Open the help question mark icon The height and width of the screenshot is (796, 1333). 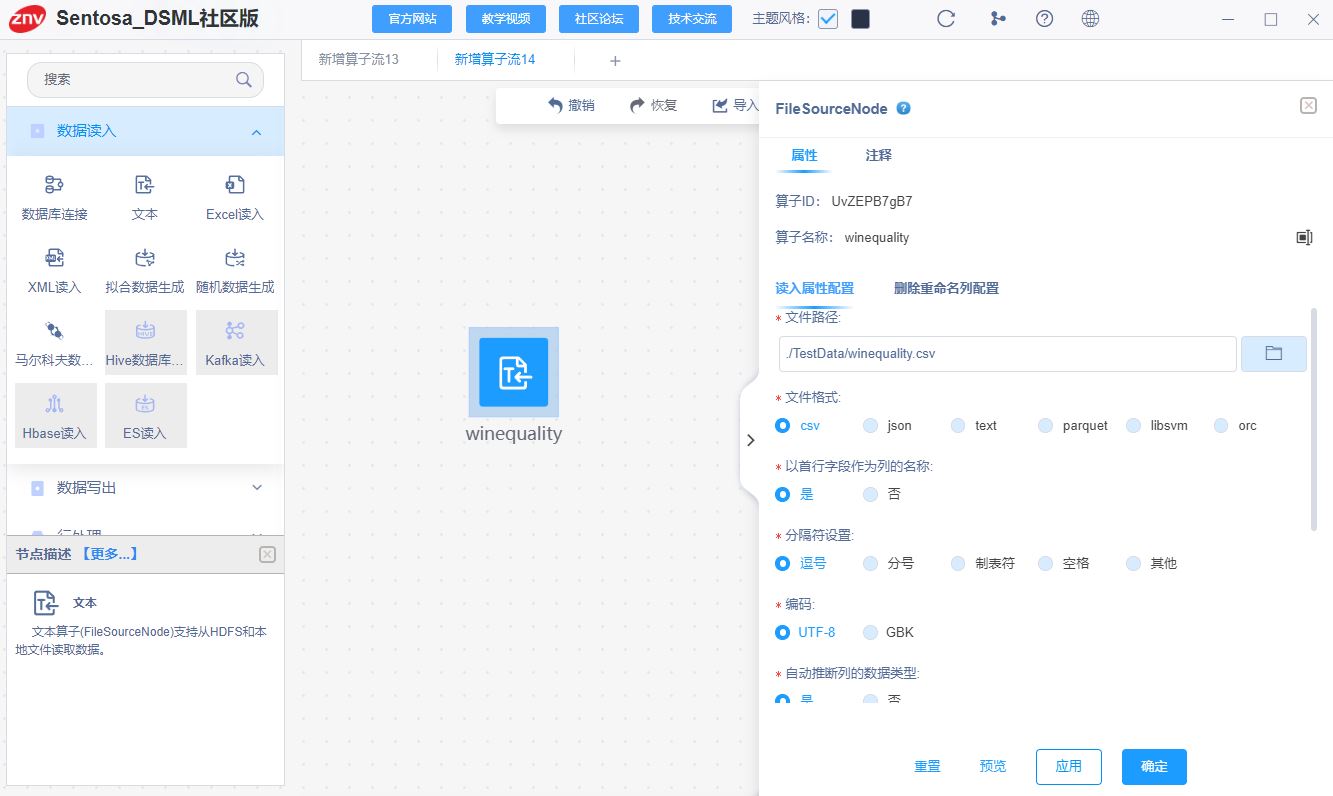click(x=1044, y=18)
